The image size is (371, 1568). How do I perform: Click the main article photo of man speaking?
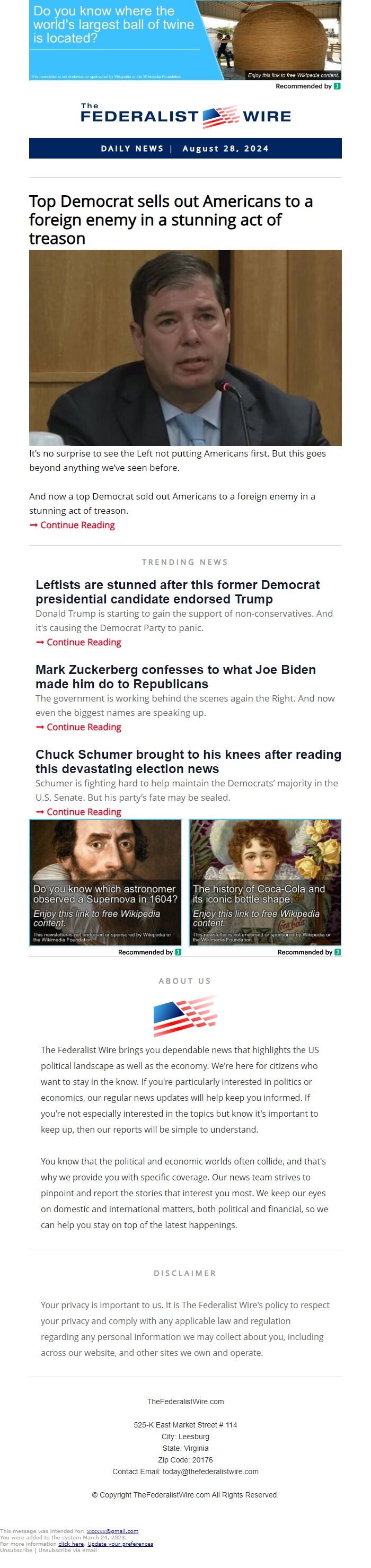[x=185, y=347]
